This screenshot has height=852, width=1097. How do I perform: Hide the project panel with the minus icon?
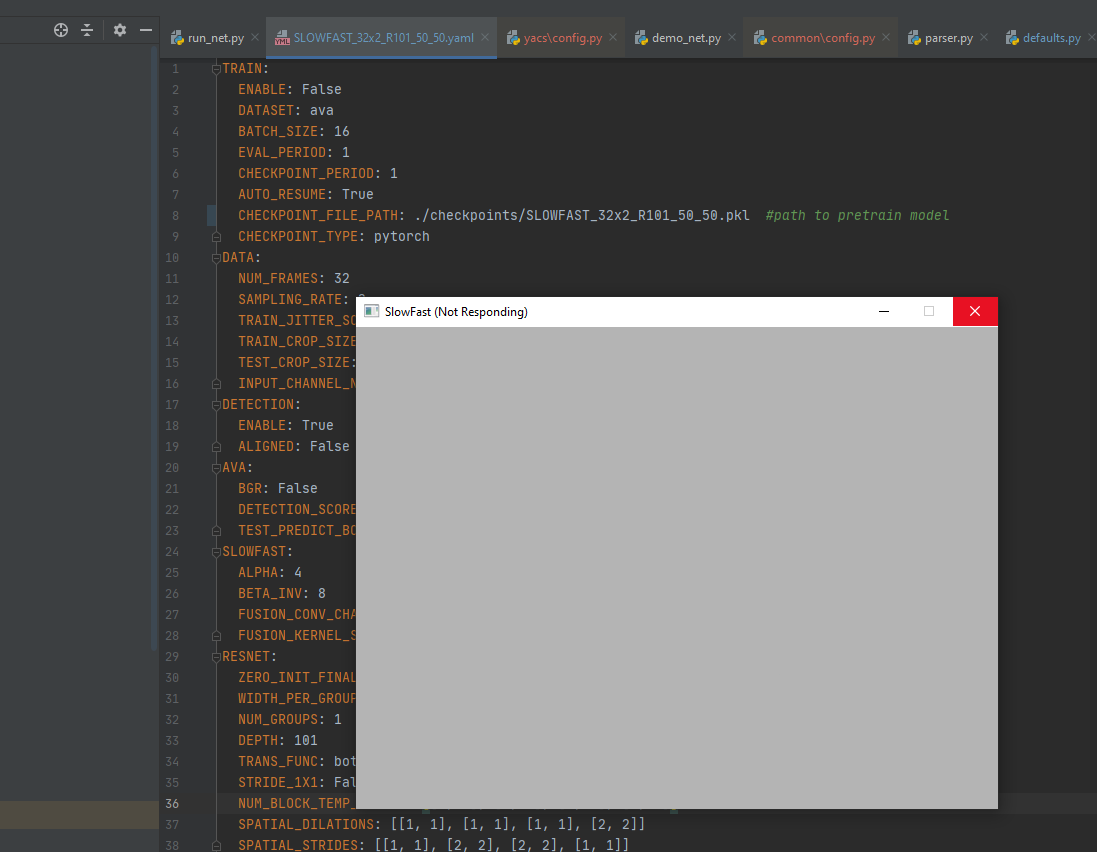tap(145, 30)
